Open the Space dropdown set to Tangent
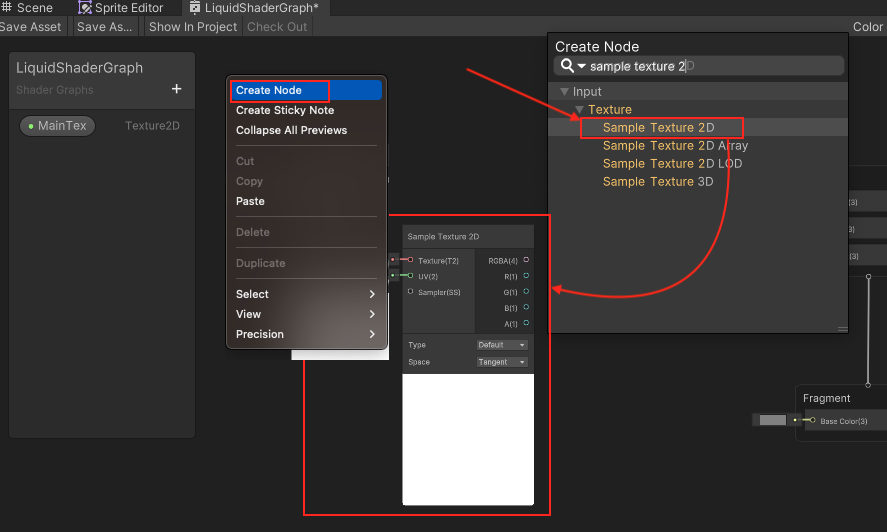Viewport: 887px width, 532px height. 502,362
